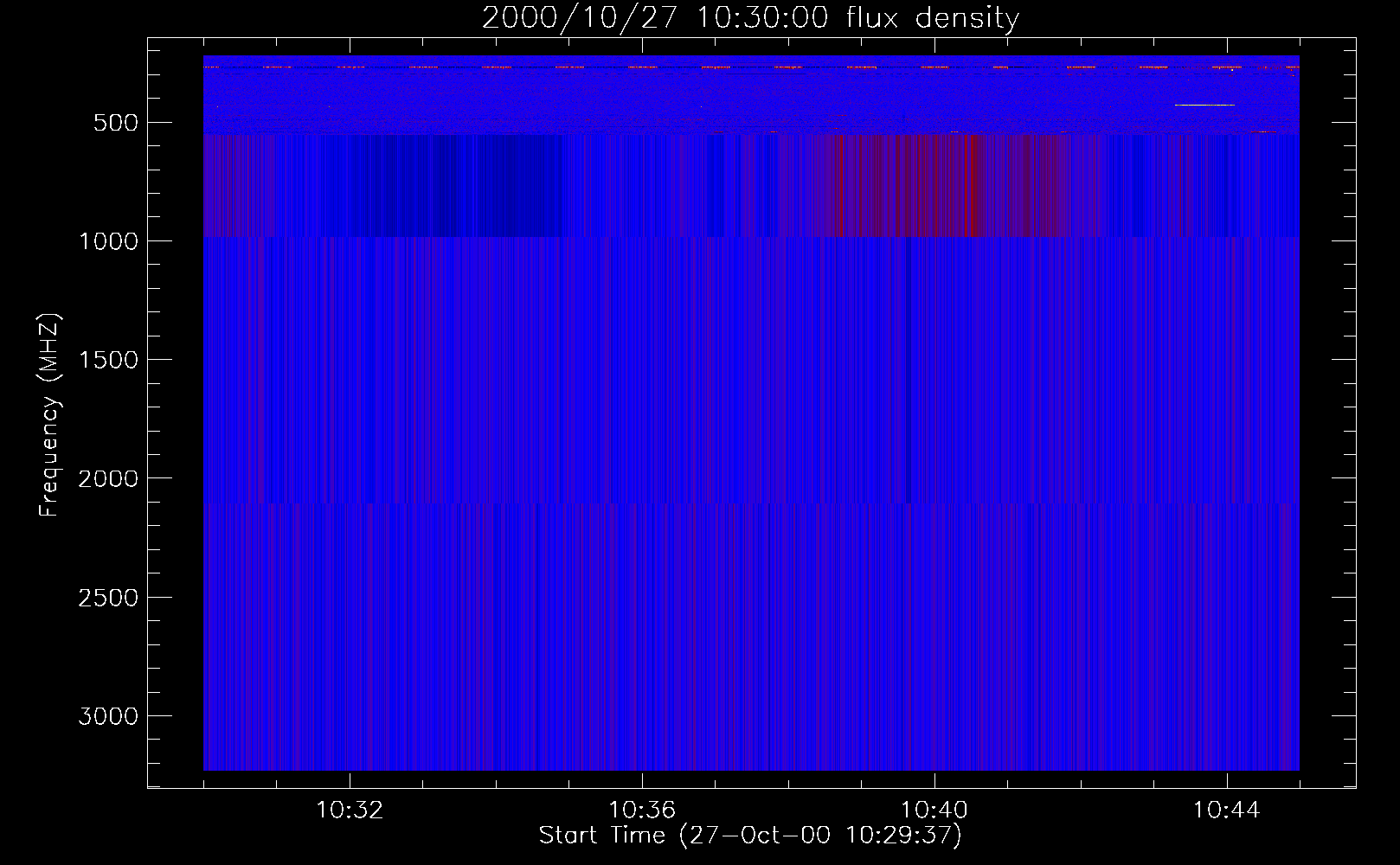The height and width of the screenshot is (865, 1400).
Task: Click the 500 frequency tick label
Action: tap(116, 123)
